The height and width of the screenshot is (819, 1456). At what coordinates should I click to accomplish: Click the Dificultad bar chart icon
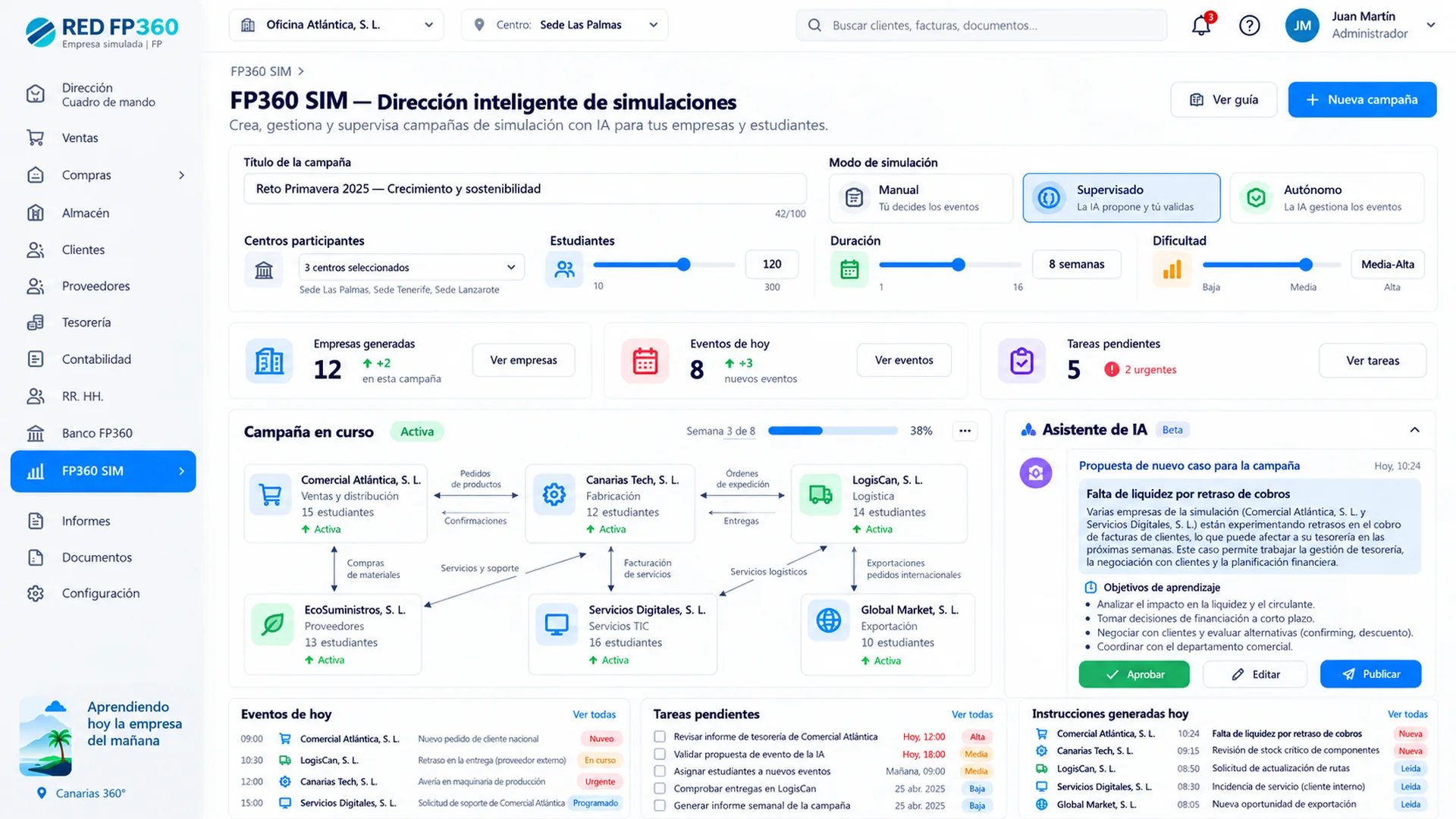pos(1172,269)
